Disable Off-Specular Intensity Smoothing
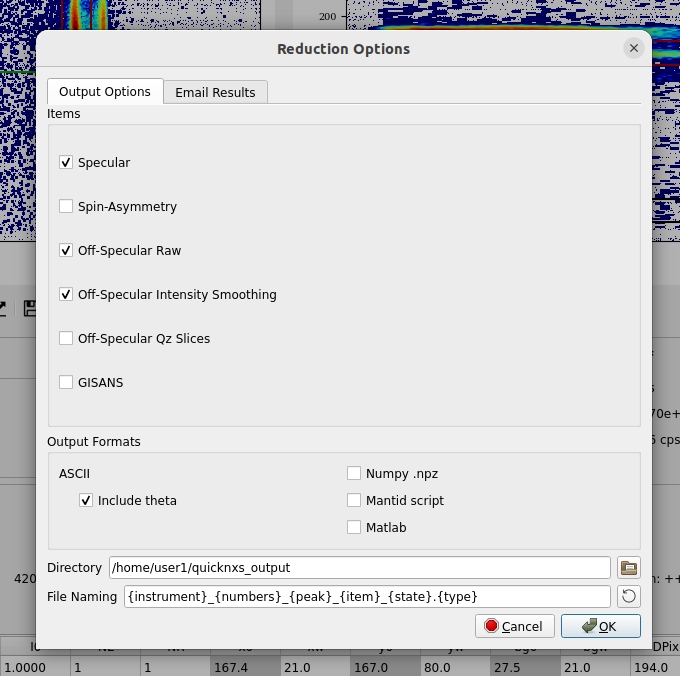This screenshot has height=676, width=680. click(66, 294)
